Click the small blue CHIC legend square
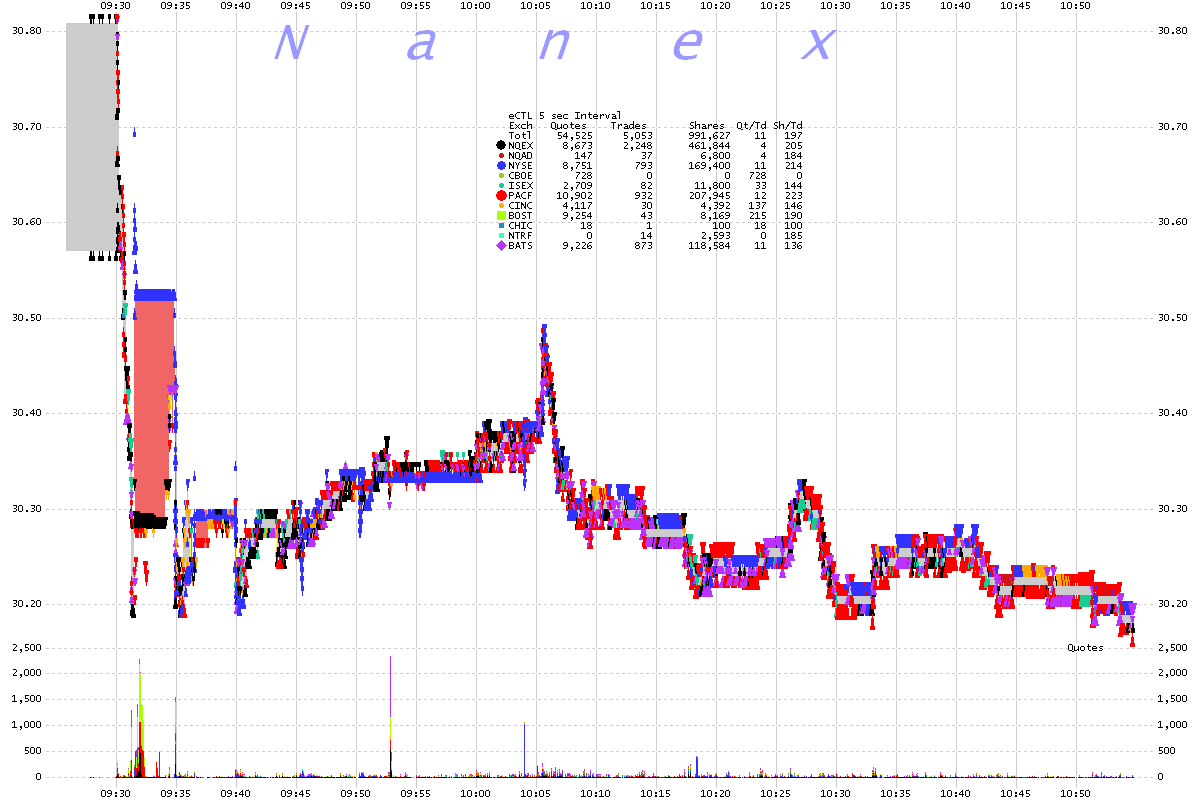Viewport: 1200px width, 800px height. 501,225
